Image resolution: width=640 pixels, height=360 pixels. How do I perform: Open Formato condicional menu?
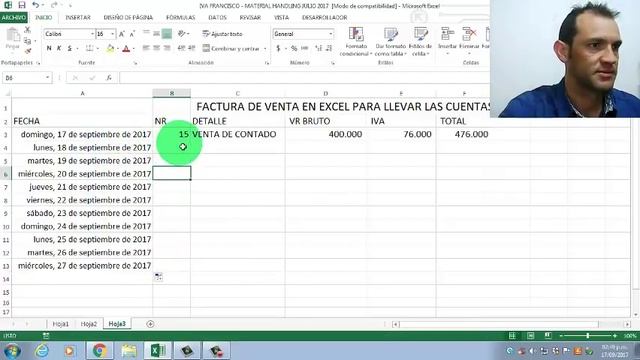(x=356, y=42)
